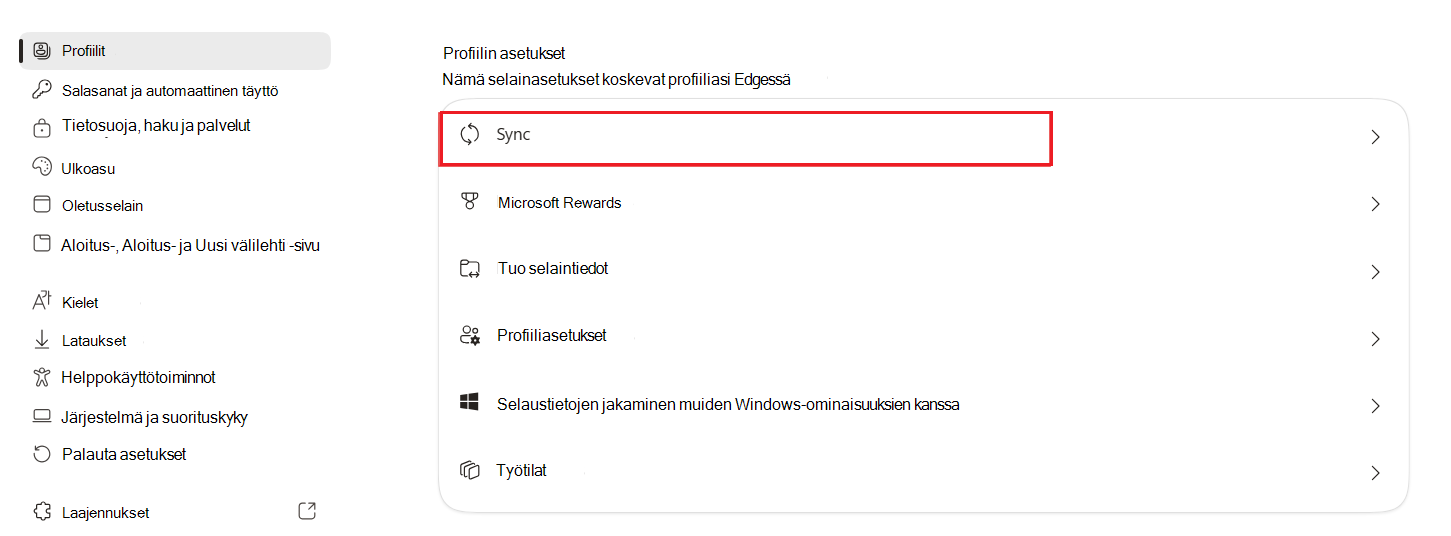Screen dimensions: 1451x536
Task: Expand the Työtilat chevron
Action: pos(1376,473)
